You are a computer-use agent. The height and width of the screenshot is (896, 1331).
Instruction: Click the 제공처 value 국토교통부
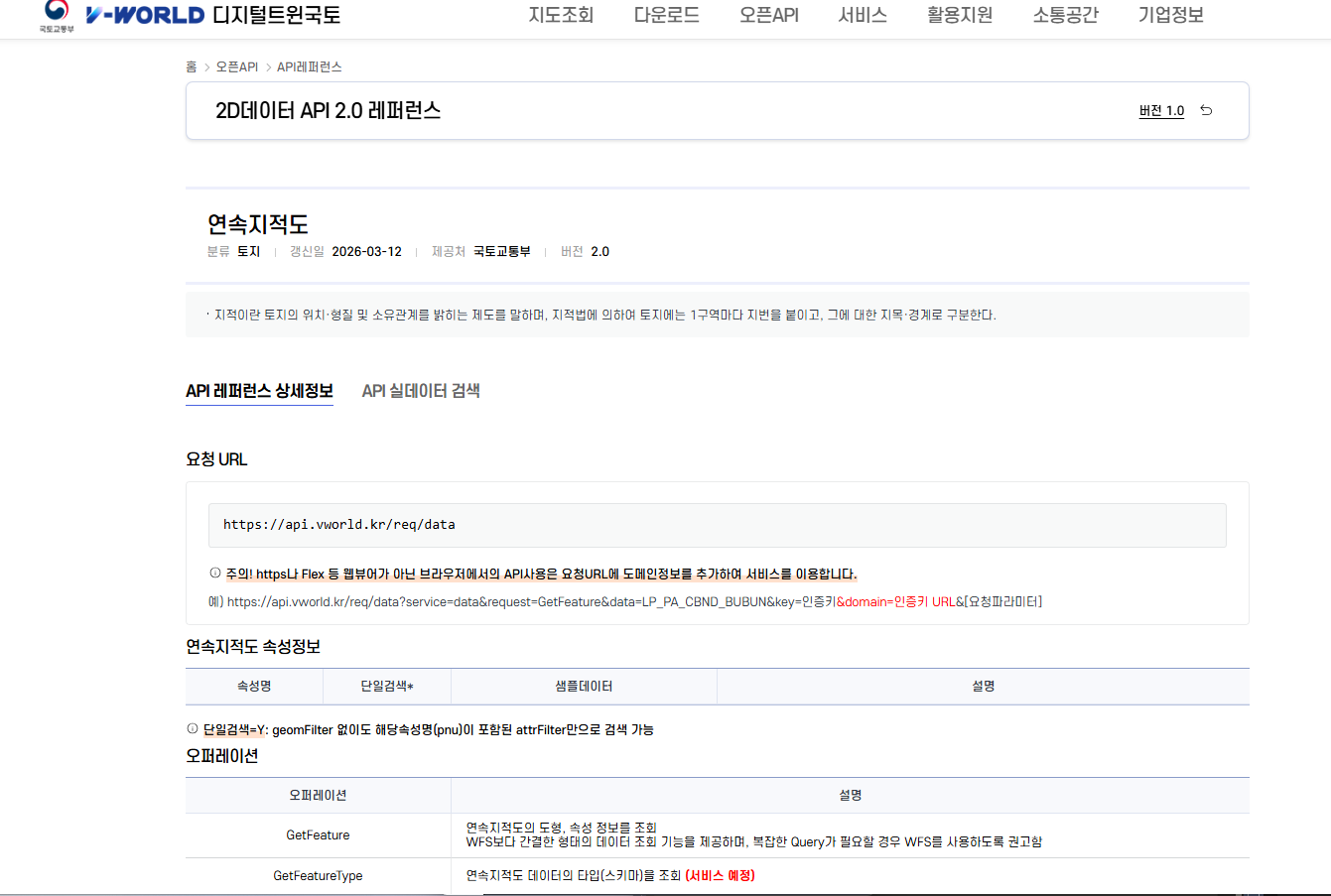point(501,251)
